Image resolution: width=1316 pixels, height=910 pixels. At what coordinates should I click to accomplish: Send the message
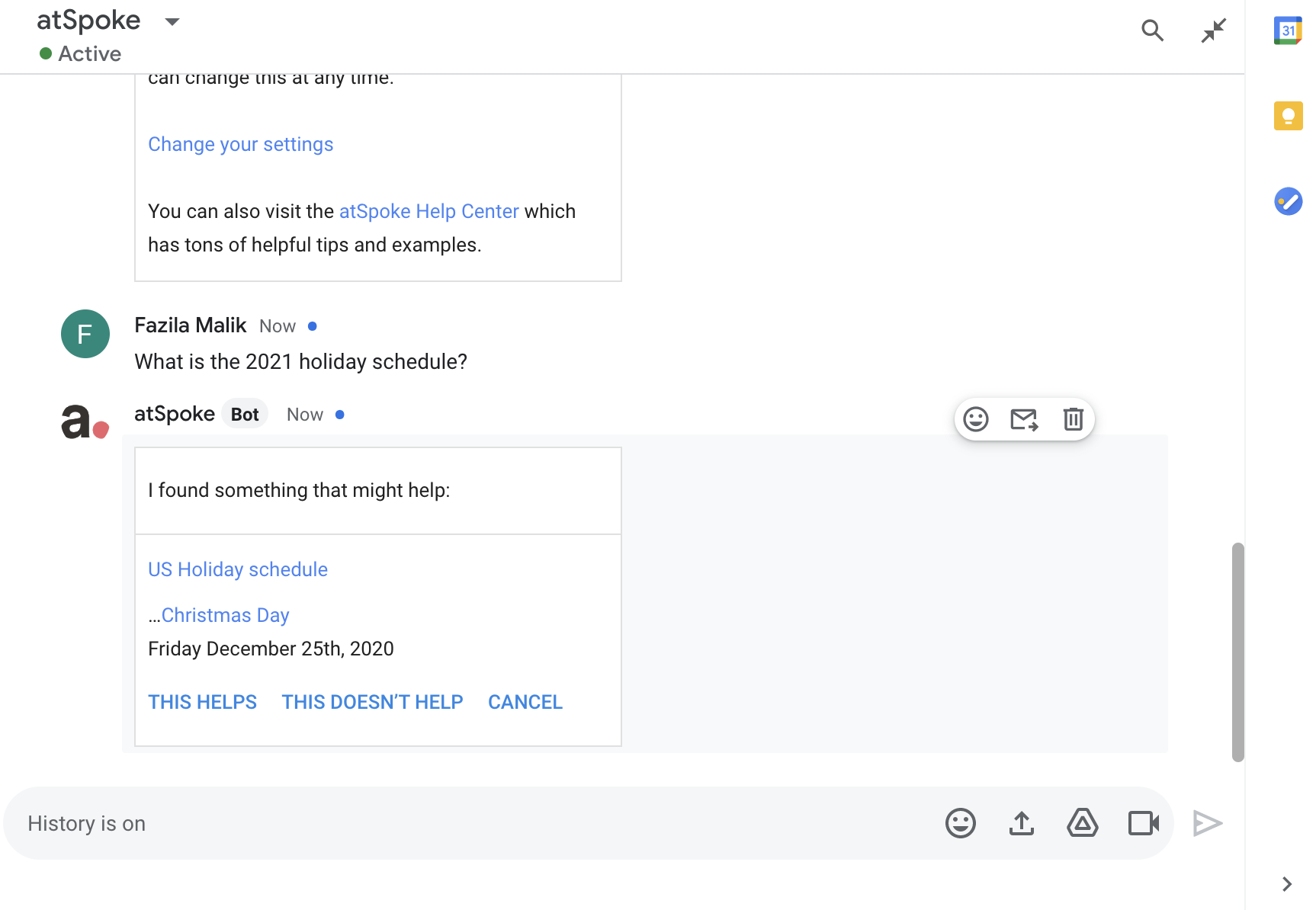(x=1208, y=823)
